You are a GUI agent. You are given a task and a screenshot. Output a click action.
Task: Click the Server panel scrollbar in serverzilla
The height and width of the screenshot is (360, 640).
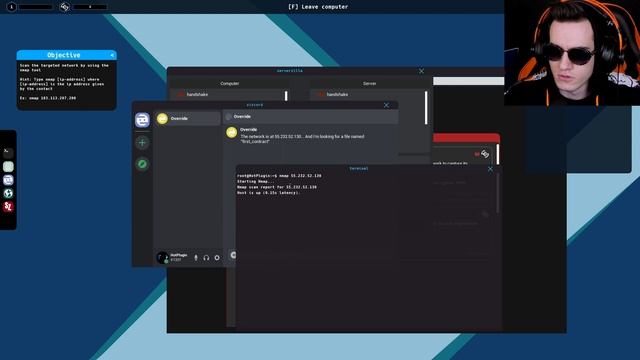click(426, 108)
